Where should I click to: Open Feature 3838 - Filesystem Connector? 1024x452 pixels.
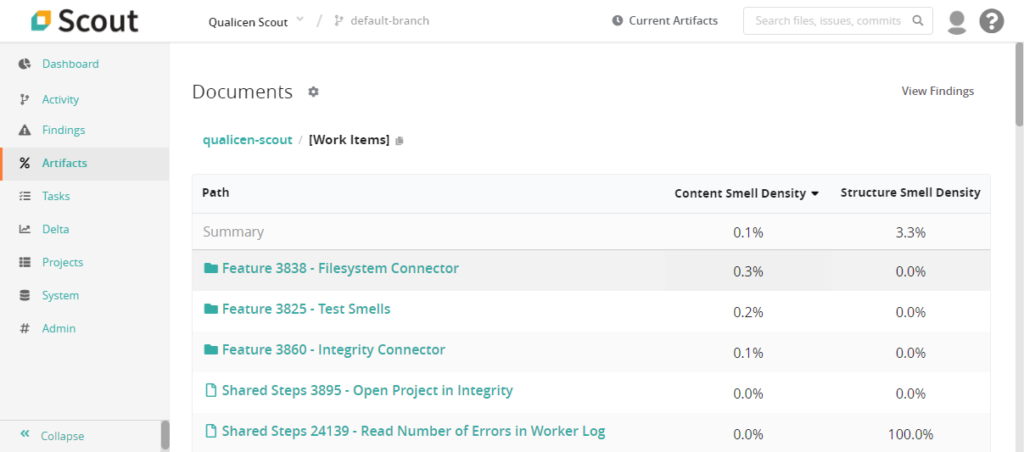pyautogui.click(x=340, y=269)
